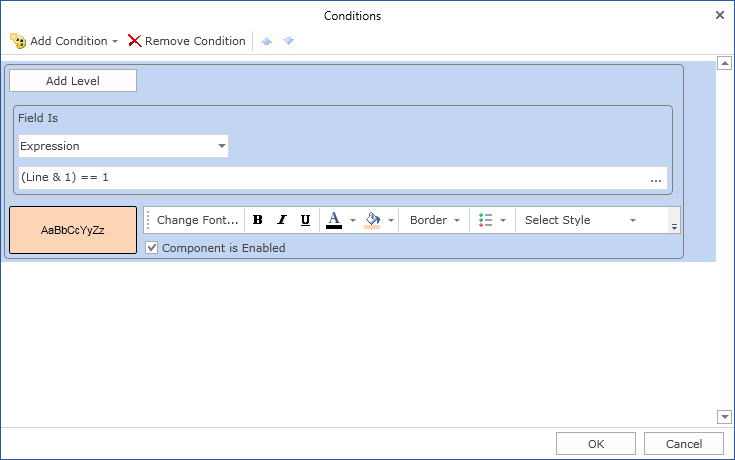Click the AaBbCcYyZz style preview swatch
Viewport: 735px width, 460px height.
(x=73, y=230)
